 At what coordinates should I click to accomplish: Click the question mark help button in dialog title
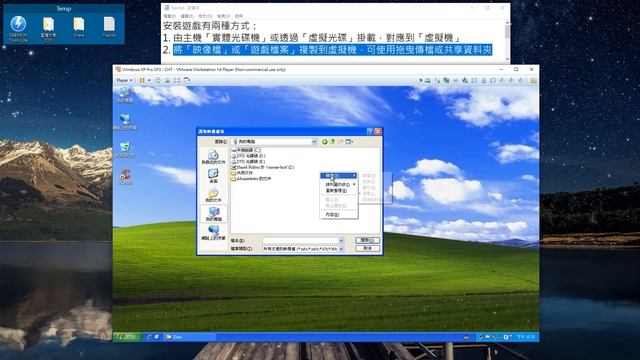click(370, 131)
